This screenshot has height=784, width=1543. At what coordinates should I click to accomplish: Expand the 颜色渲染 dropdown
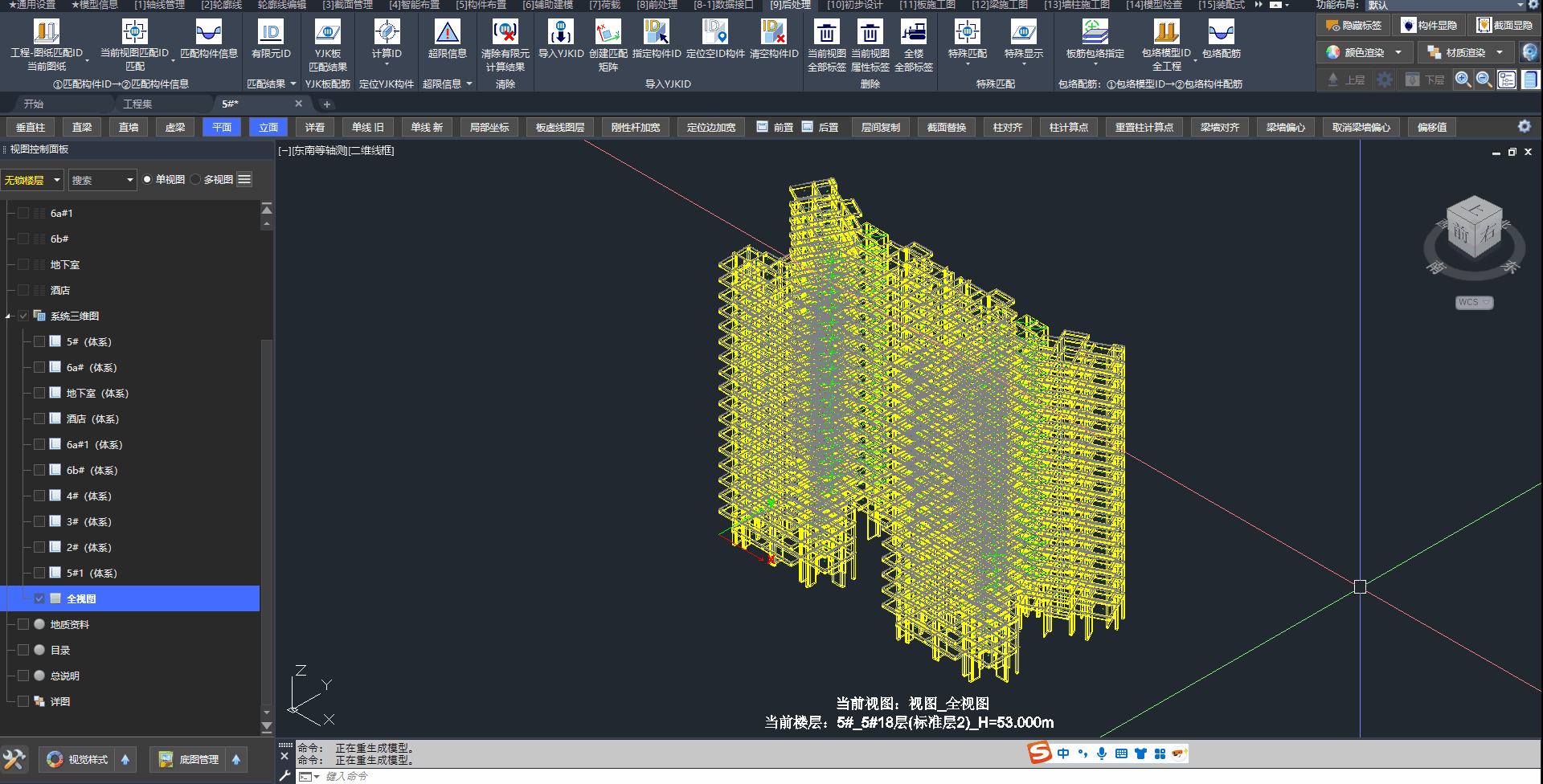click(1398, 53)
